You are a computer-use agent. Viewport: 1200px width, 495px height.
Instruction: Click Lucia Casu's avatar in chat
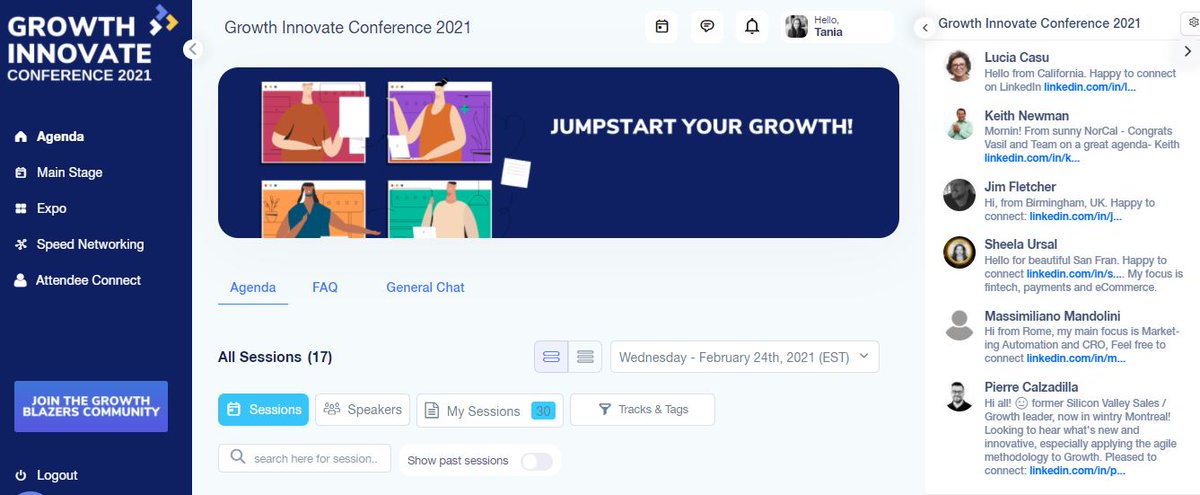coord(959,64)
